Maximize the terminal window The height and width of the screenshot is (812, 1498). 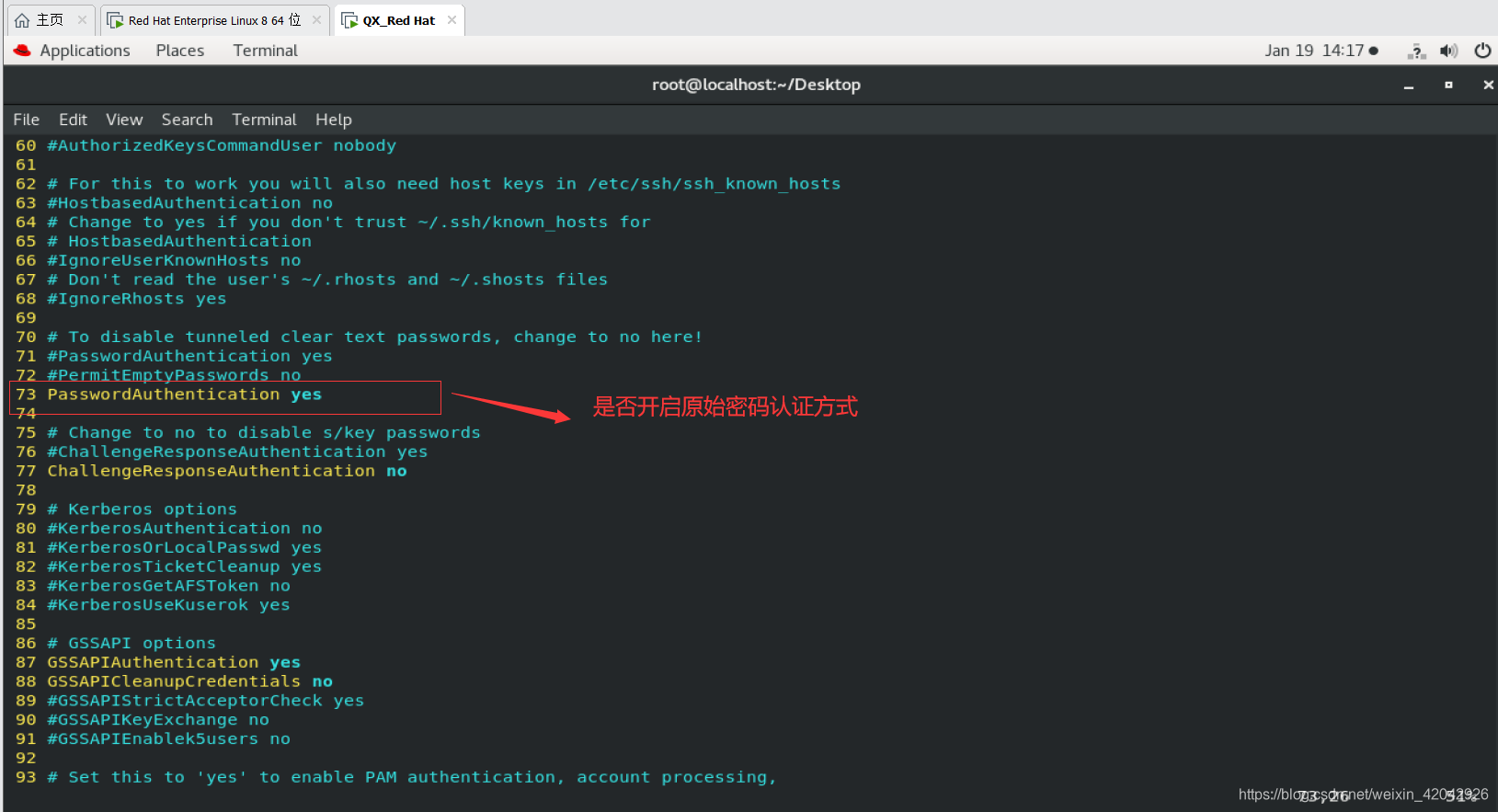(x=1448, y=85)
